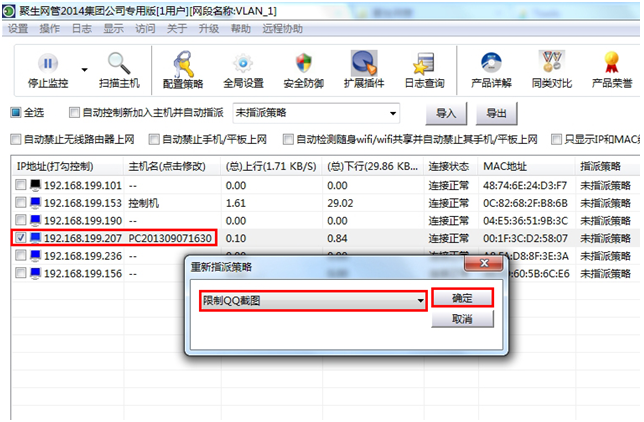This screenshot has width=644, height=422.
Task: Toggle the 全选 select all checkbox
Action: tap(16, 112)
